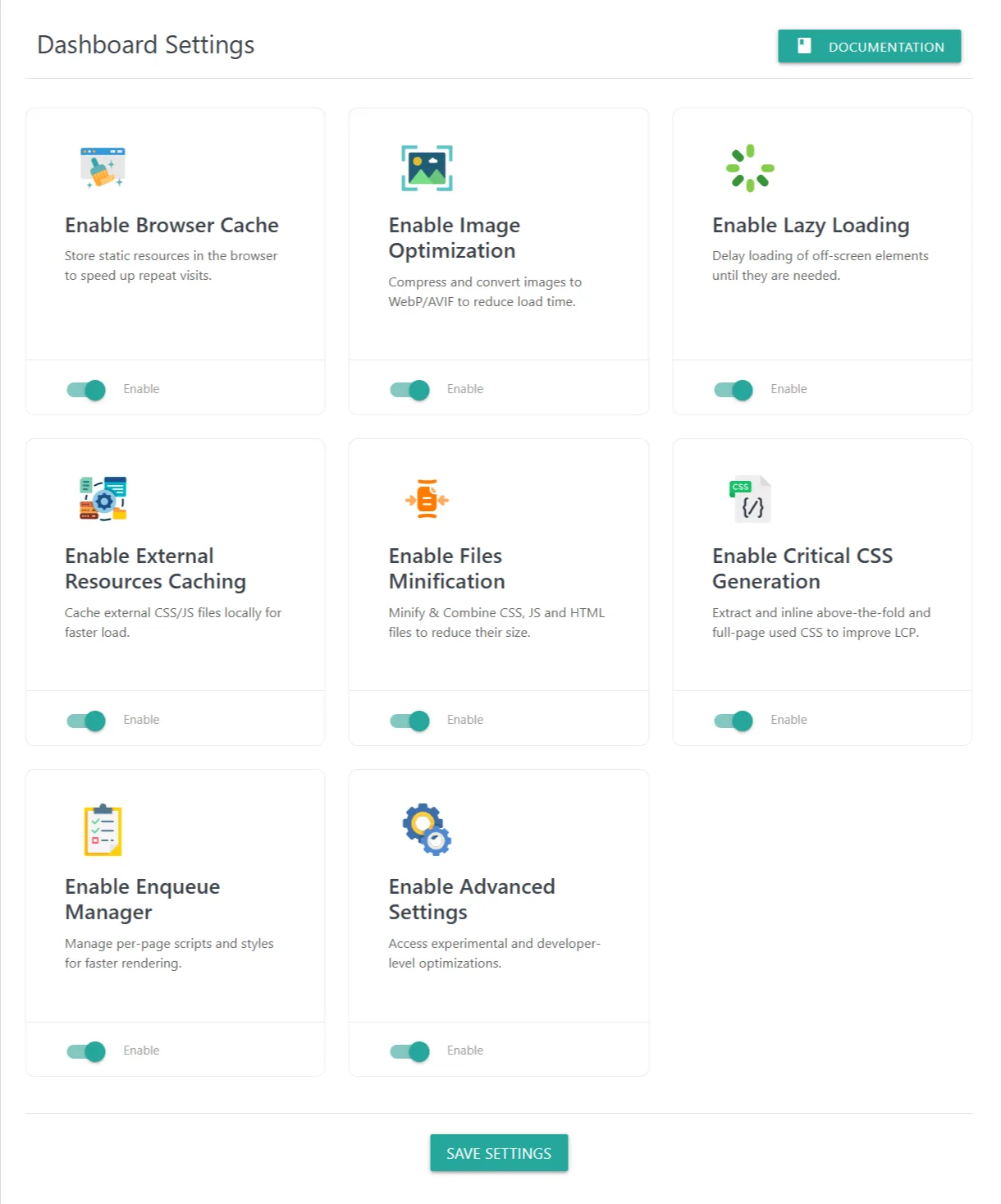Click the Critical CSS file icon

point(750,498)
